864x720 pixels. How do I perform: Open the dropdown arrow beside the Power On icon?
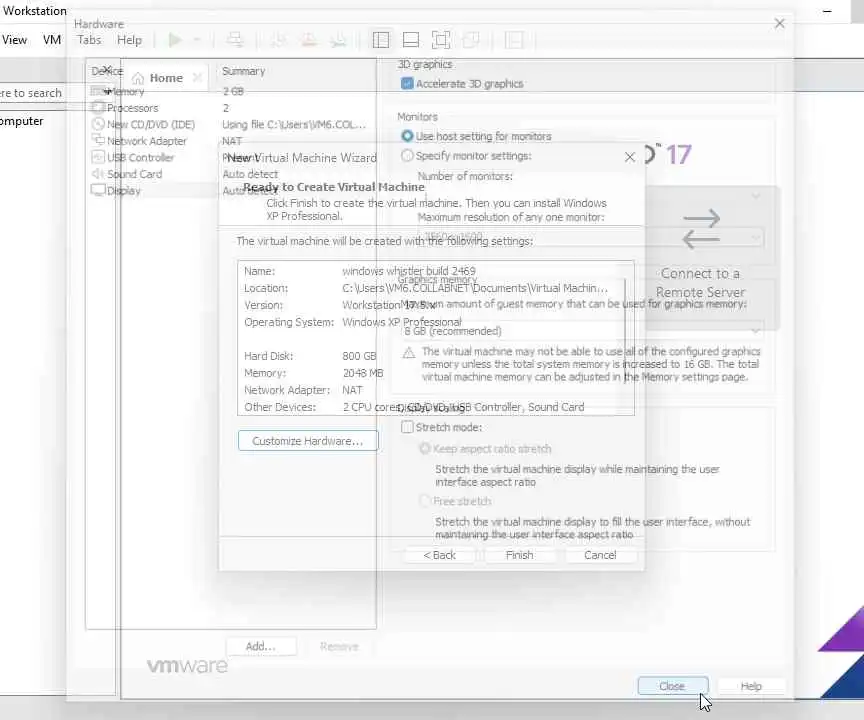[x=196, y=40]
